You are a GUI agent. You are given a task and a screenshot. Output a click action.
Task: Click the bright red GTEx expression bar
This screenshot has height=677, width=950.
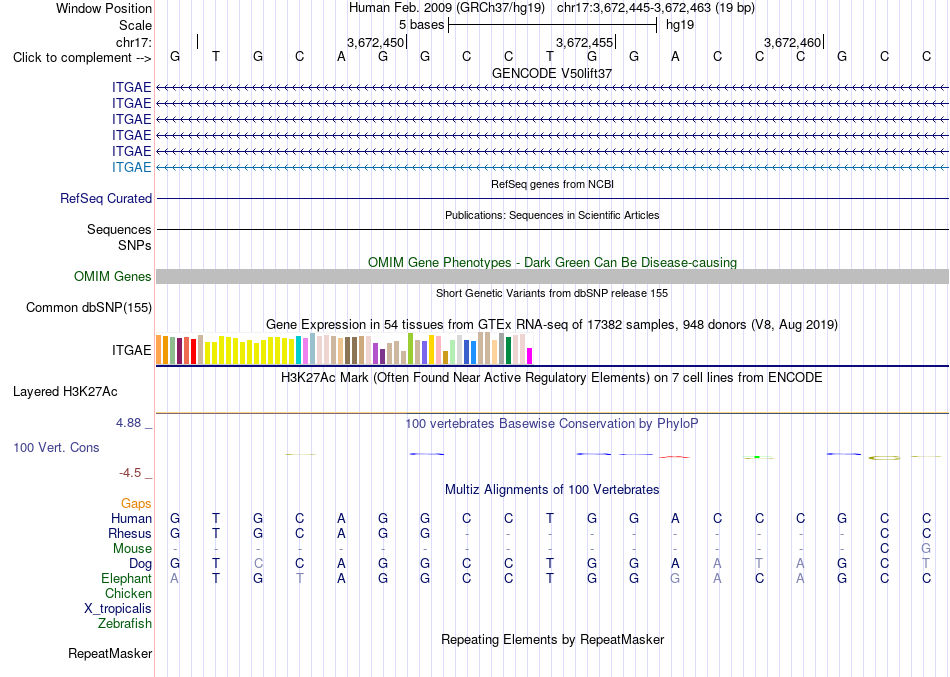(193, 352)
